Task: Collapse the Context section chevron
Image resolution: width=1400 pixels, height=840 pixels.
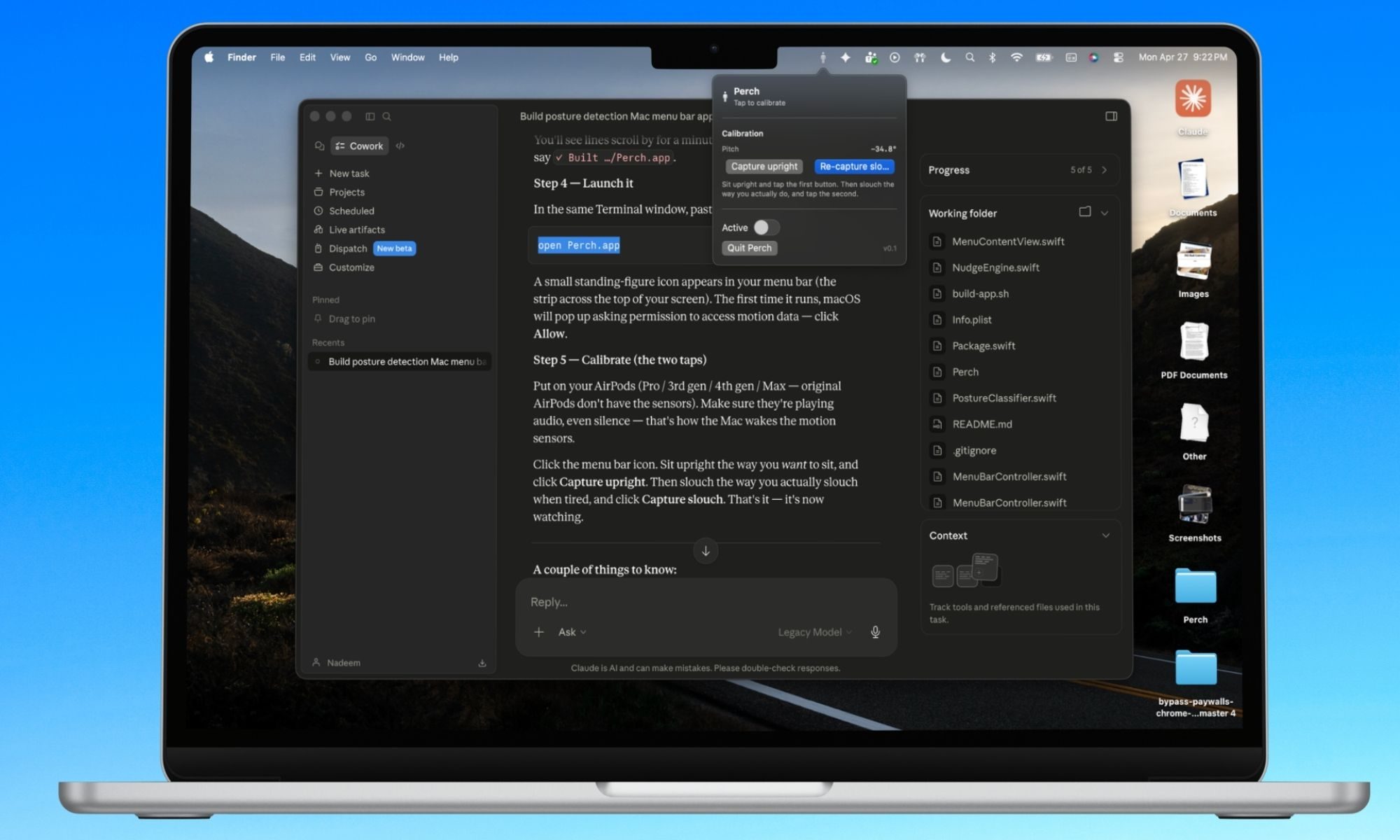Action: (1106, 535)
